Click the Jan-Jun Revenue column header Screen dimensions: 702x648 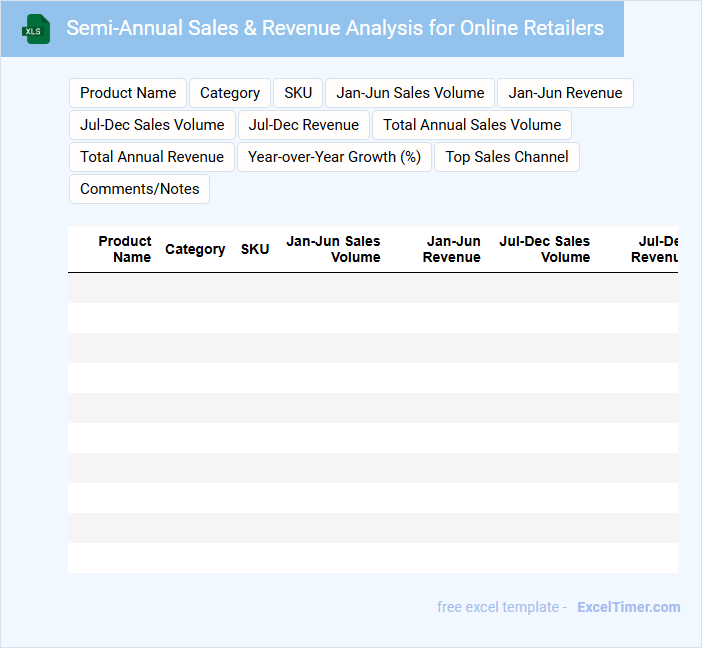(x=452, y=249)
